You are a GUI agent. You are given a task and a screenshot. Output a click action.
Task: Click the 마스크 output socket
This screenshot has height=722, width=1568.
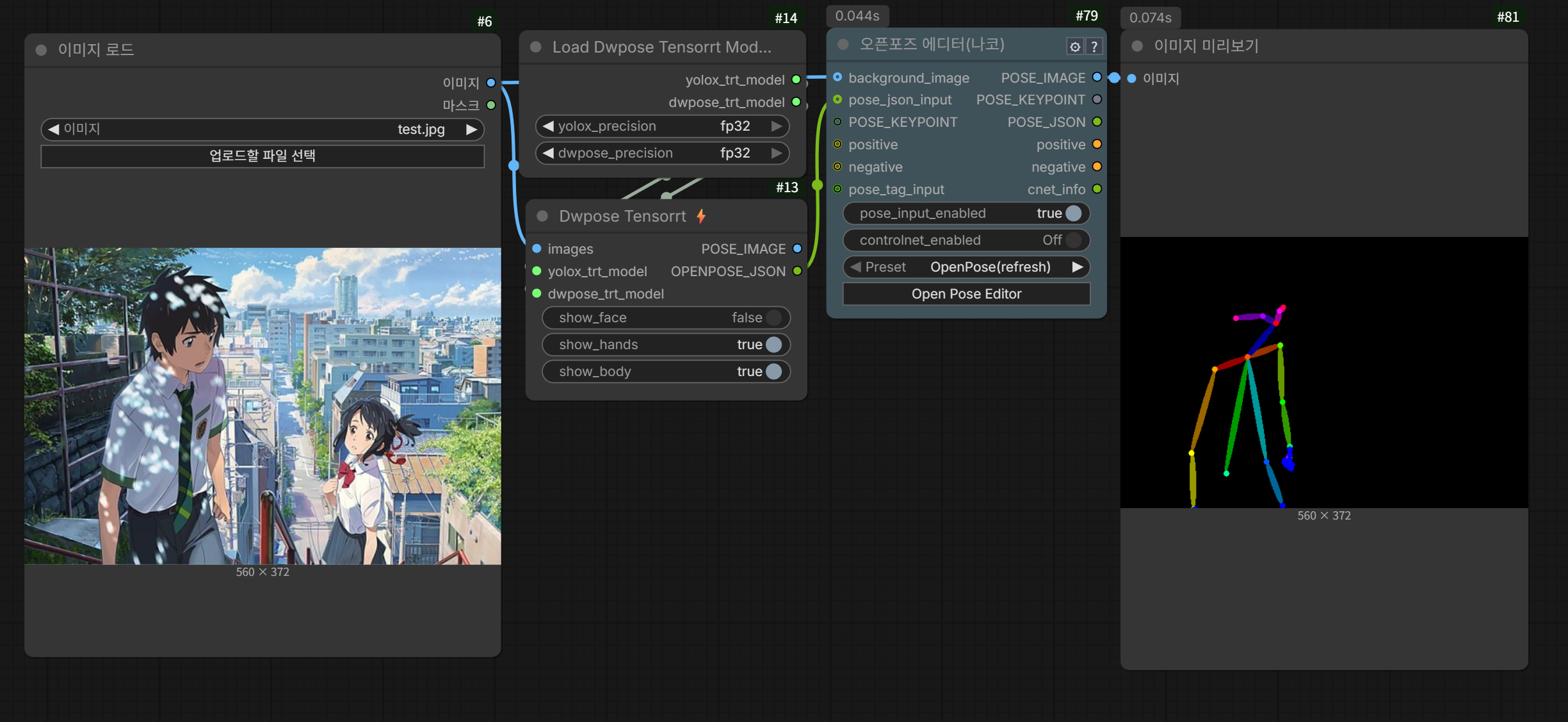[x=491, y=105]
